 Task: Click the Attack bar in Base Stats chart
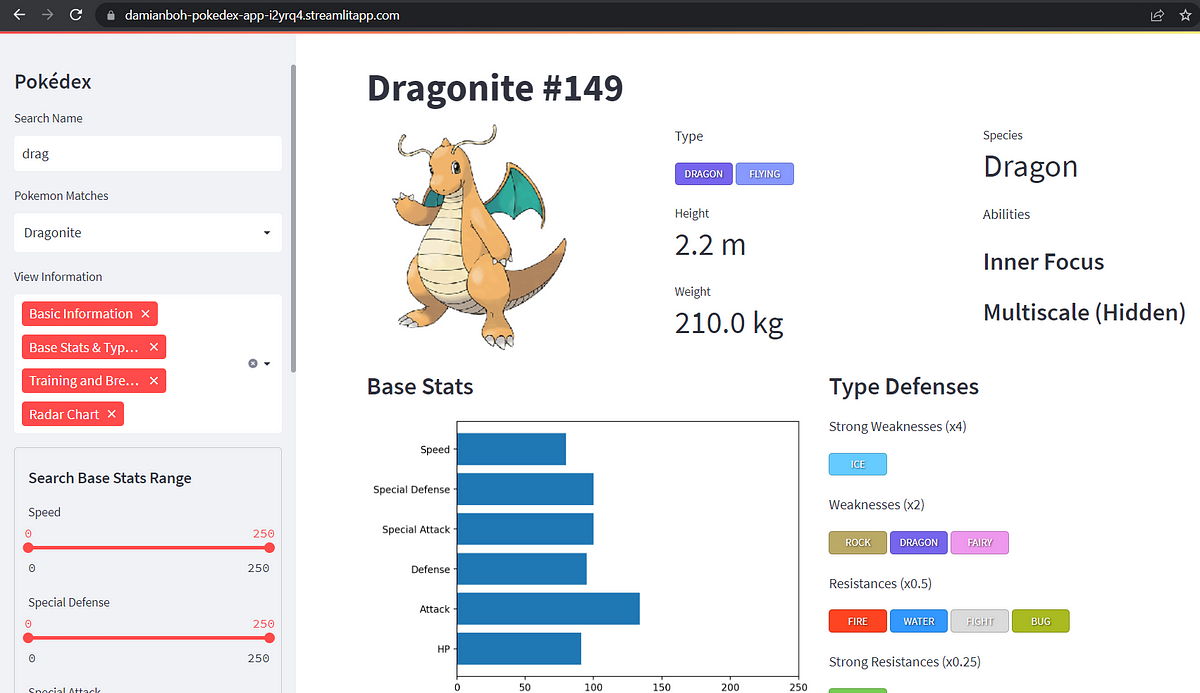[548, 609]
